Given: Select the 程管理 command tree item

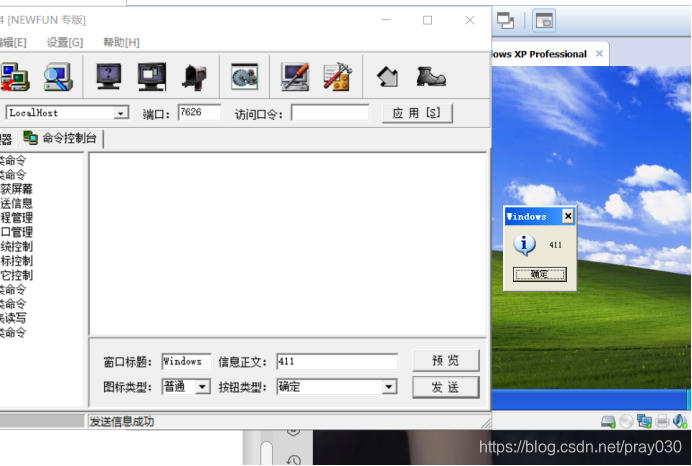Looking at the screenshot, I should (16, 218).
